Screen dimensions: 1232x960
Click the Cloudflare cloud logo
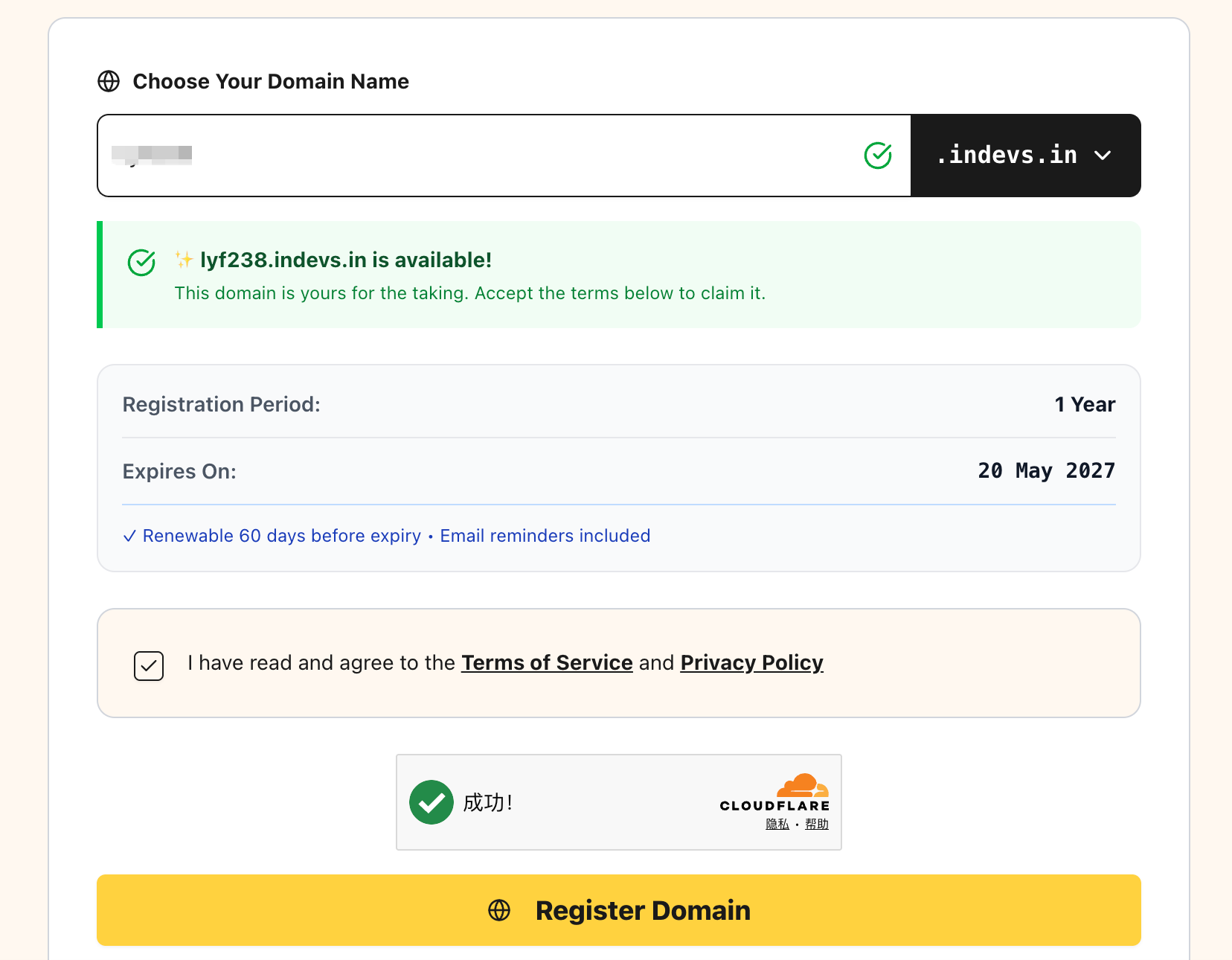(802, 785)
